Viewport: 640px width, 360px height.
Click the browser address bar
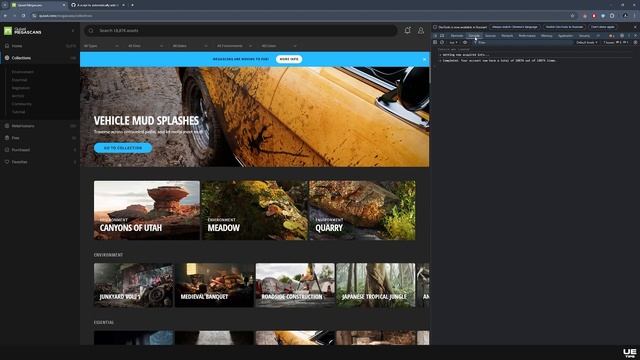click(x=302, y=16)
